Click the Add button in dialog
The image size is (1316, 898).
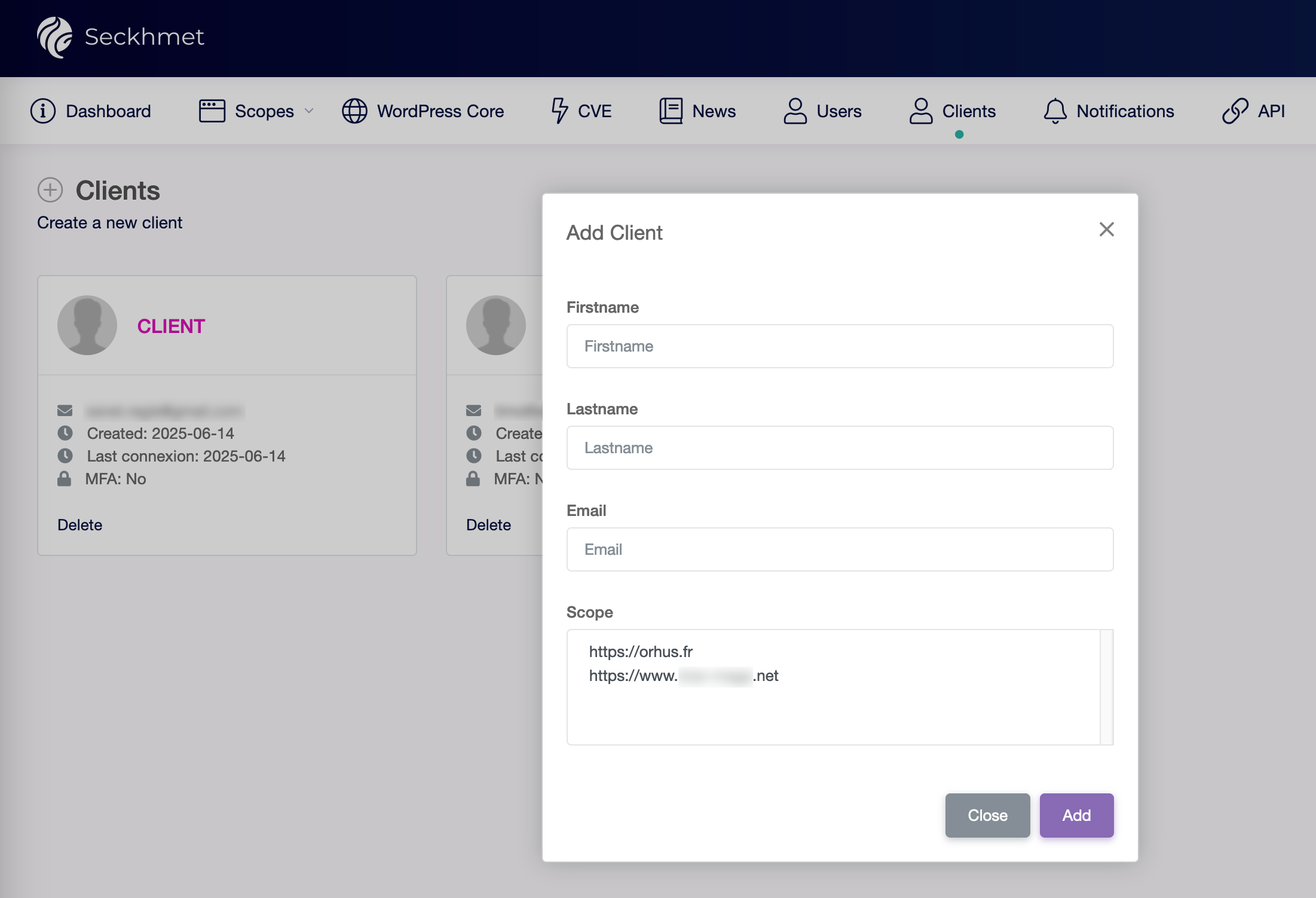pos(1076,815)
